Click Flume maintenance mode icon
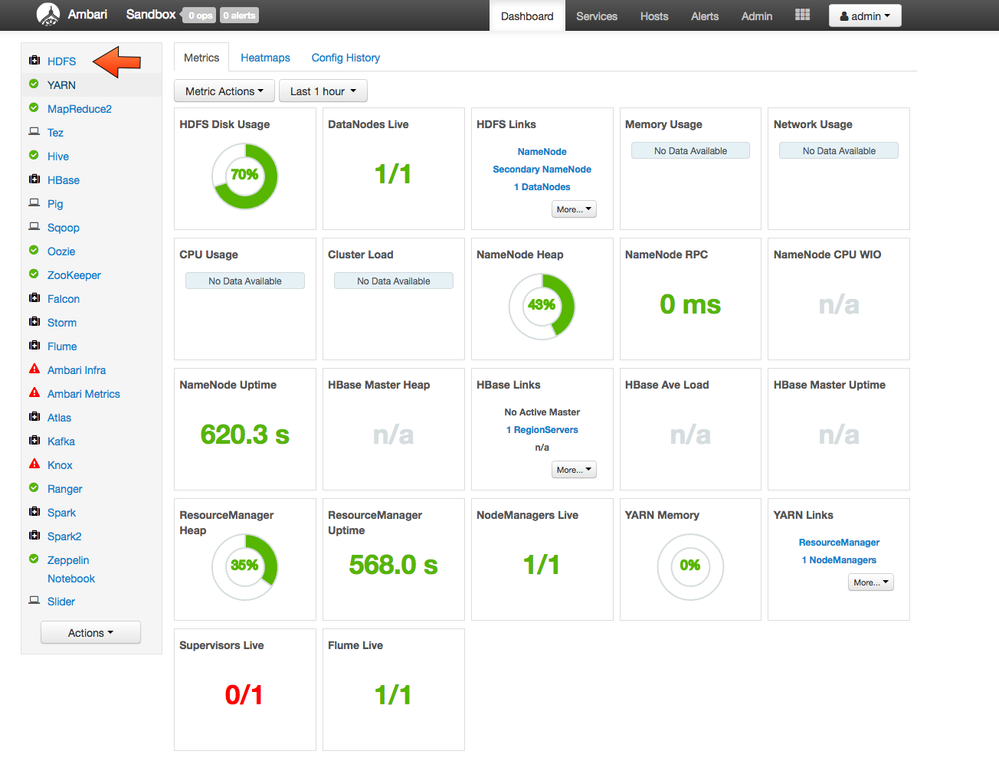The width and height of the screenshot is (999, 778). pyautogui.click(x=34, y=345)
